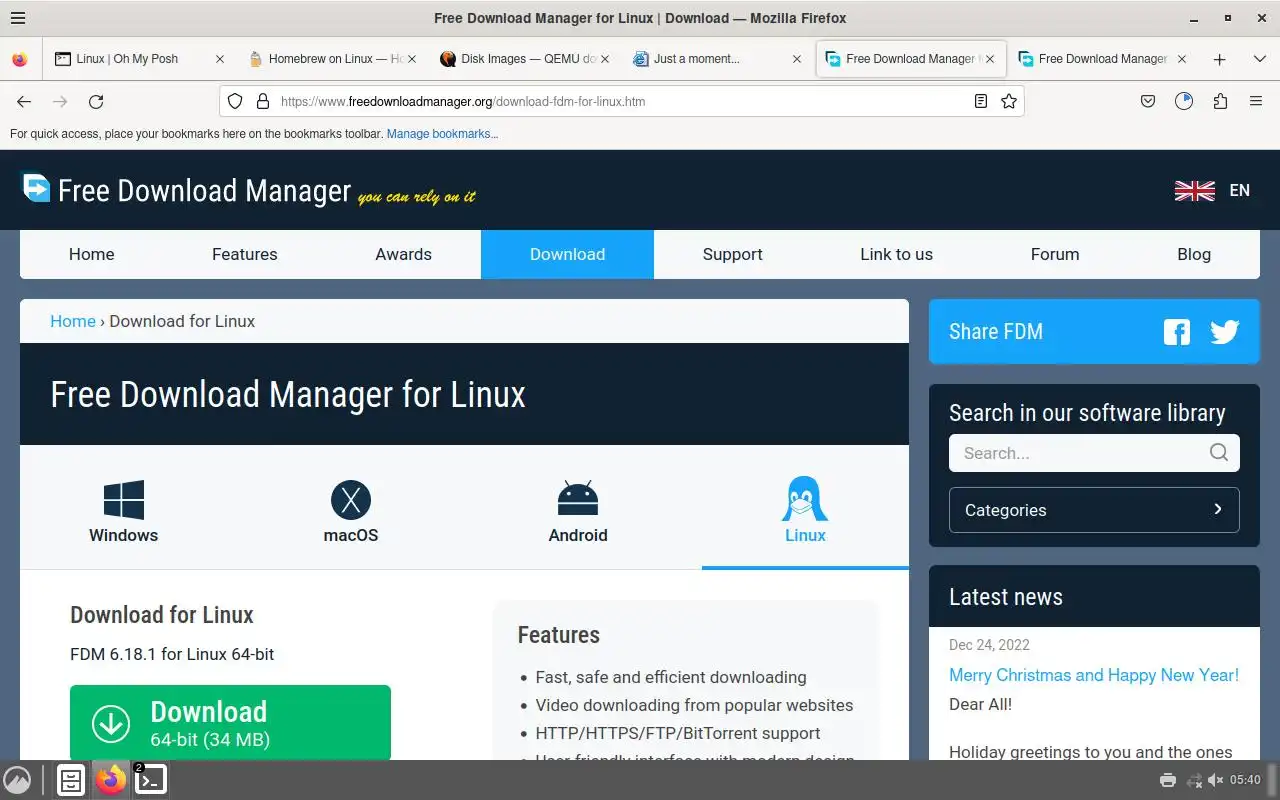Open tracking protection shield icon
The image size is (1280, 800).
235,101
